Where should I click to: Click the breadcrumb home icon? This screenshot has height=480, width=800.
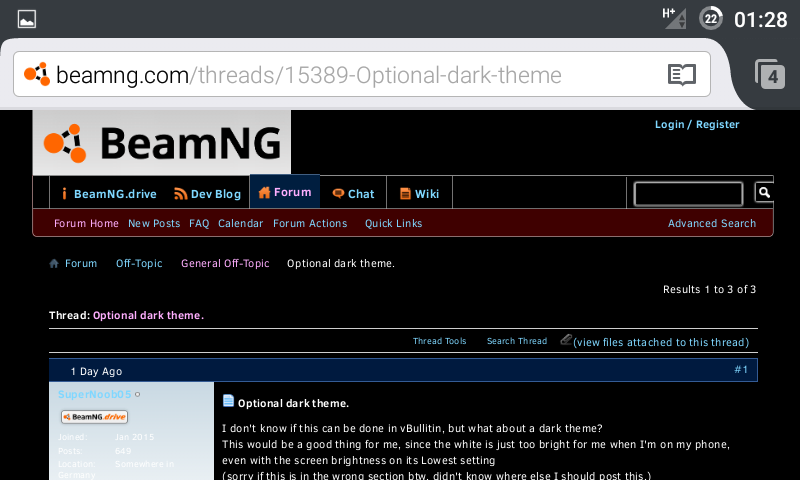coord(54,264)
